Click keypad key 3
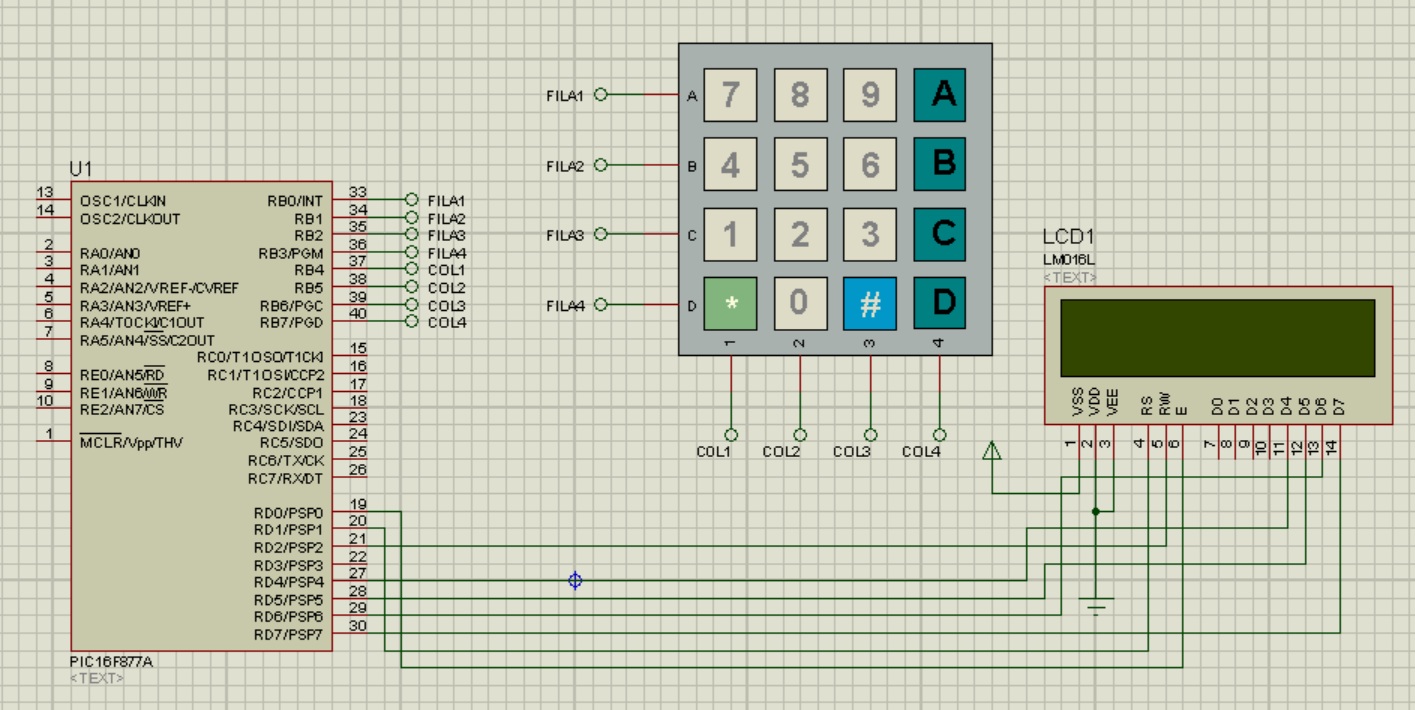 (x=870, y=234)
